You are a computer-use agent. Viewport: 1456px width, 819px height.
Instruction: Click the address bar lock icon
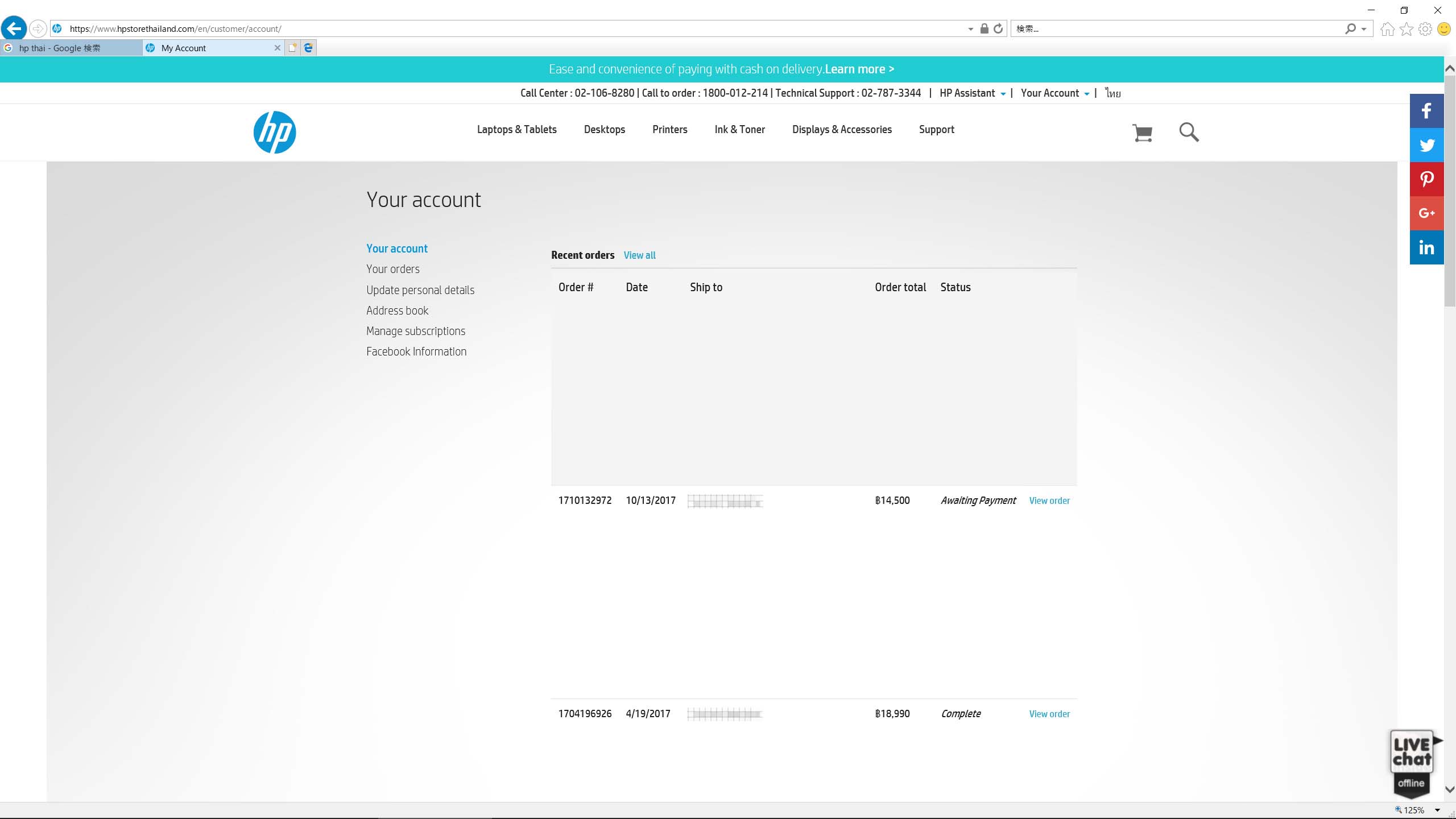pos(985,28)
